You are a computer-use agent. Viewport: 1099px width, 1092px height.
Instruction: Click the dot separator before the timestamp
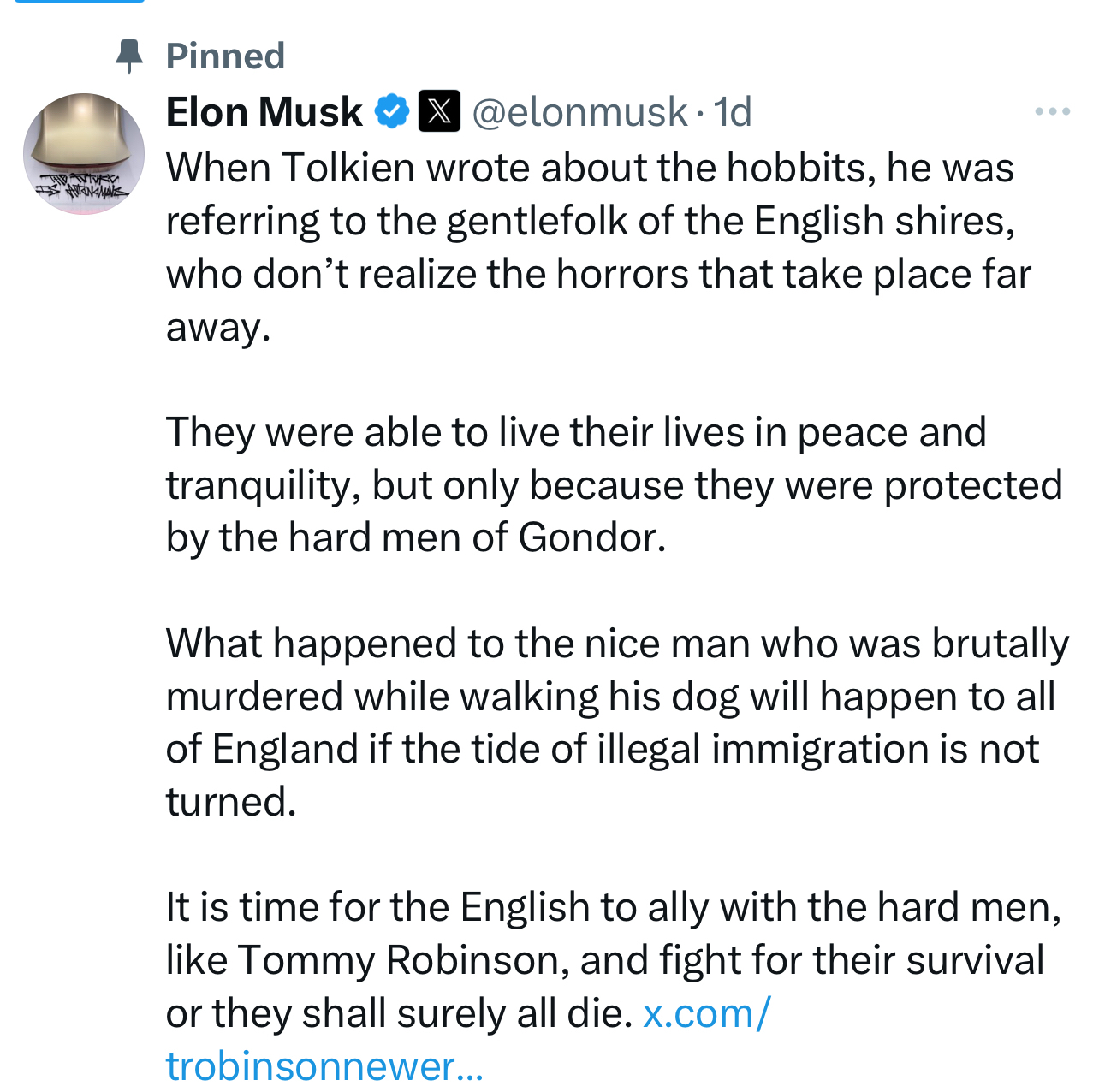[700, 113]
